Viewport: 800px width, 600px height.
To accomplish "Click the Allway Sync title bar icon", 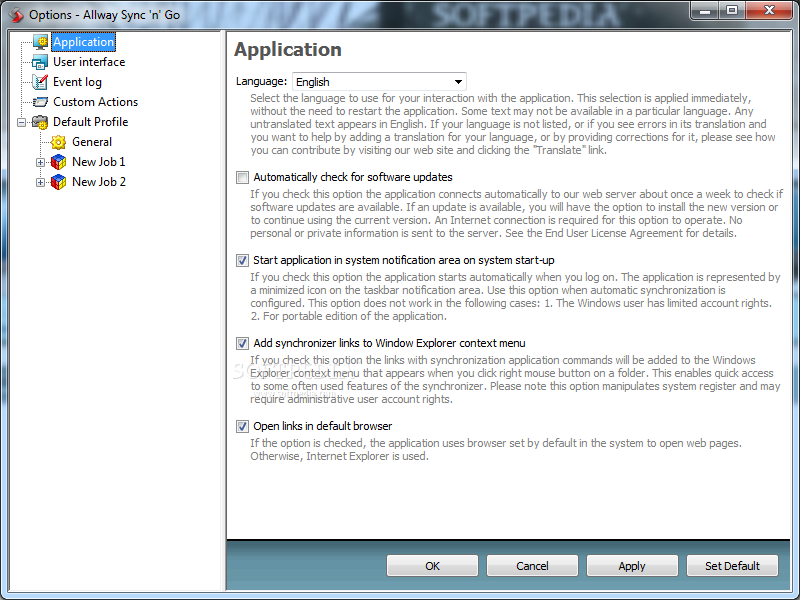I will click(16, 15).
